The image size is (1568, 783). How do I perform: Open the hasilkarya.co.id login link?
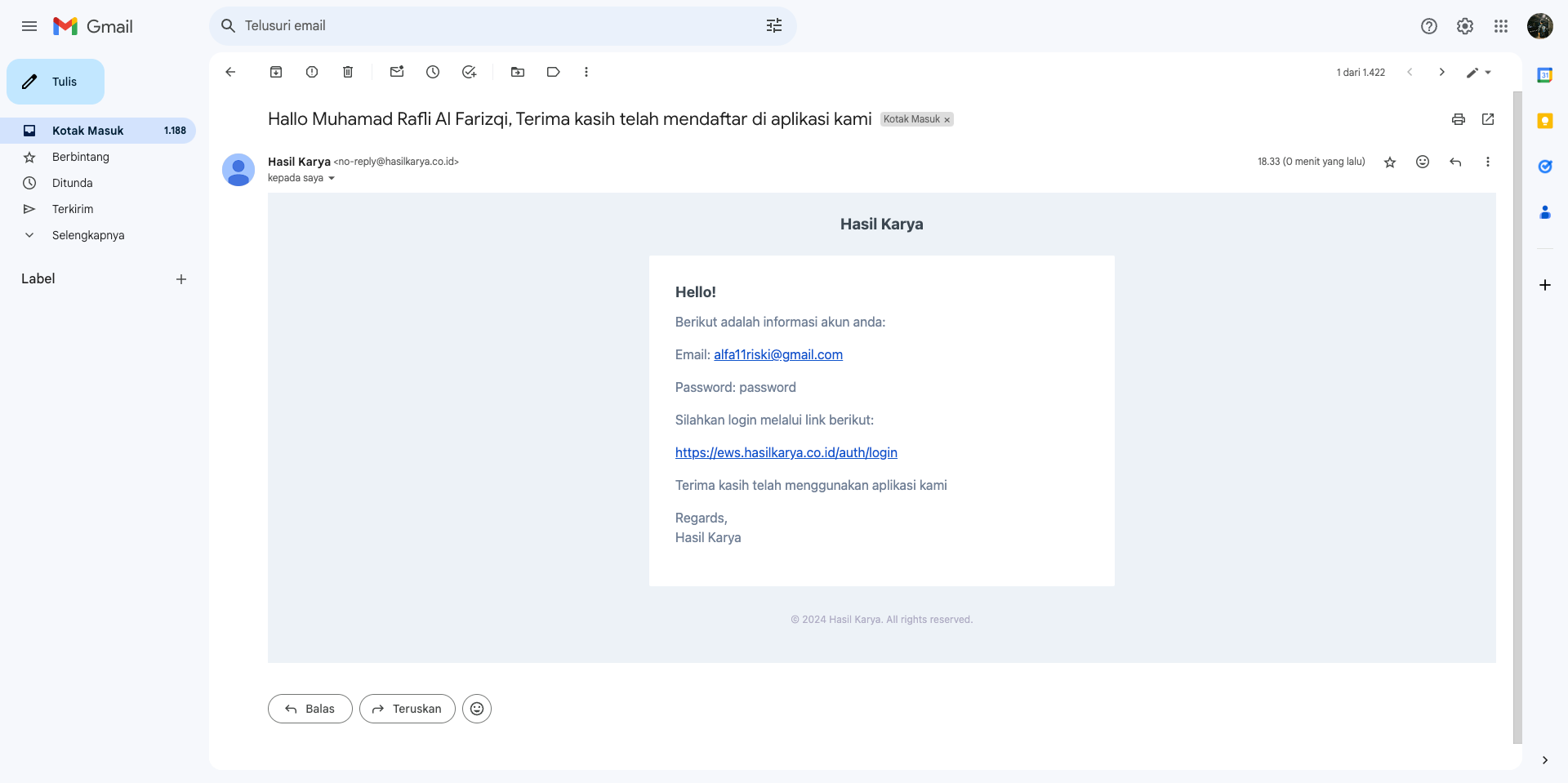click(786, 452)
